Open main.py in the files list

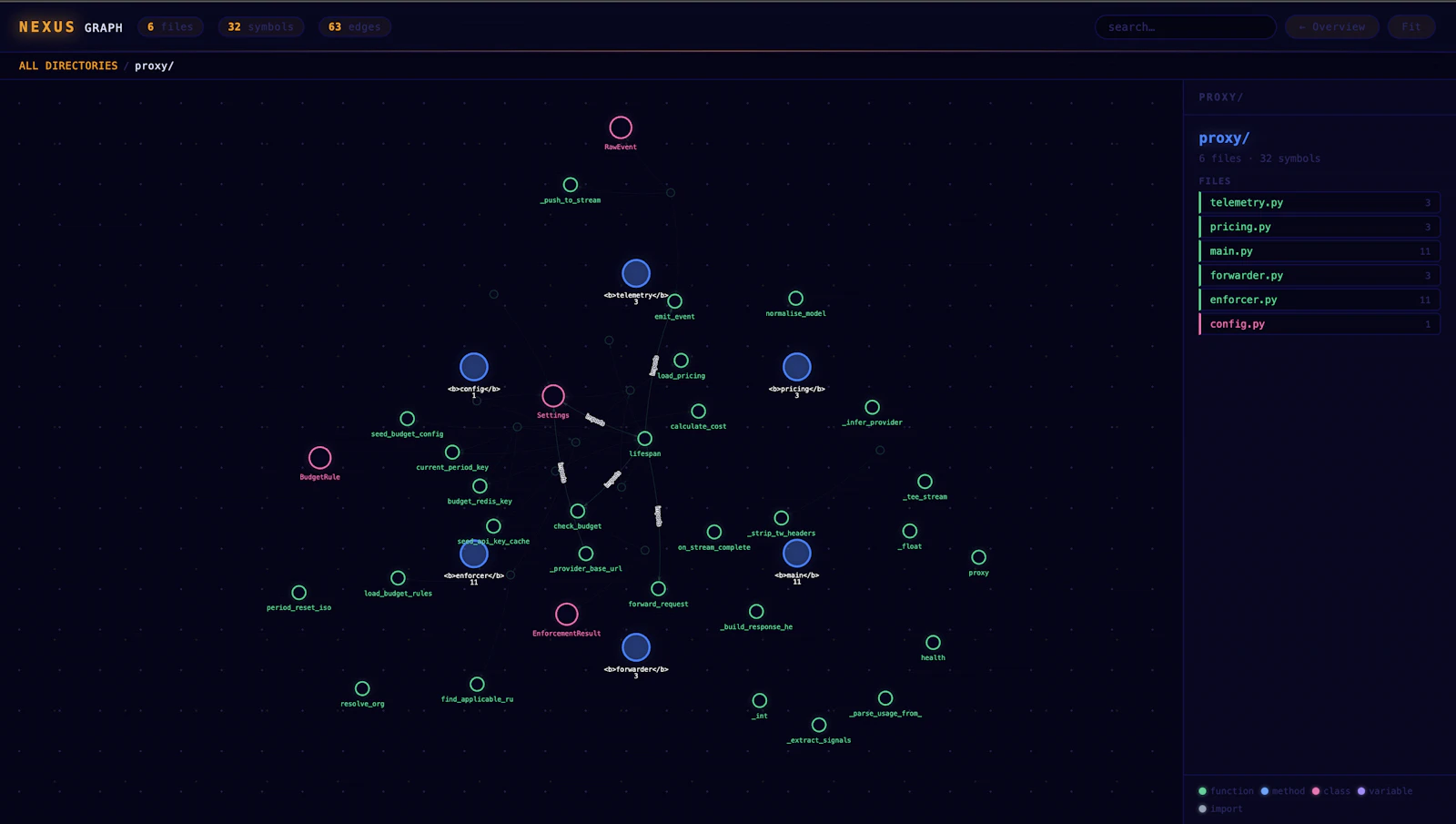coord(1319,251)
